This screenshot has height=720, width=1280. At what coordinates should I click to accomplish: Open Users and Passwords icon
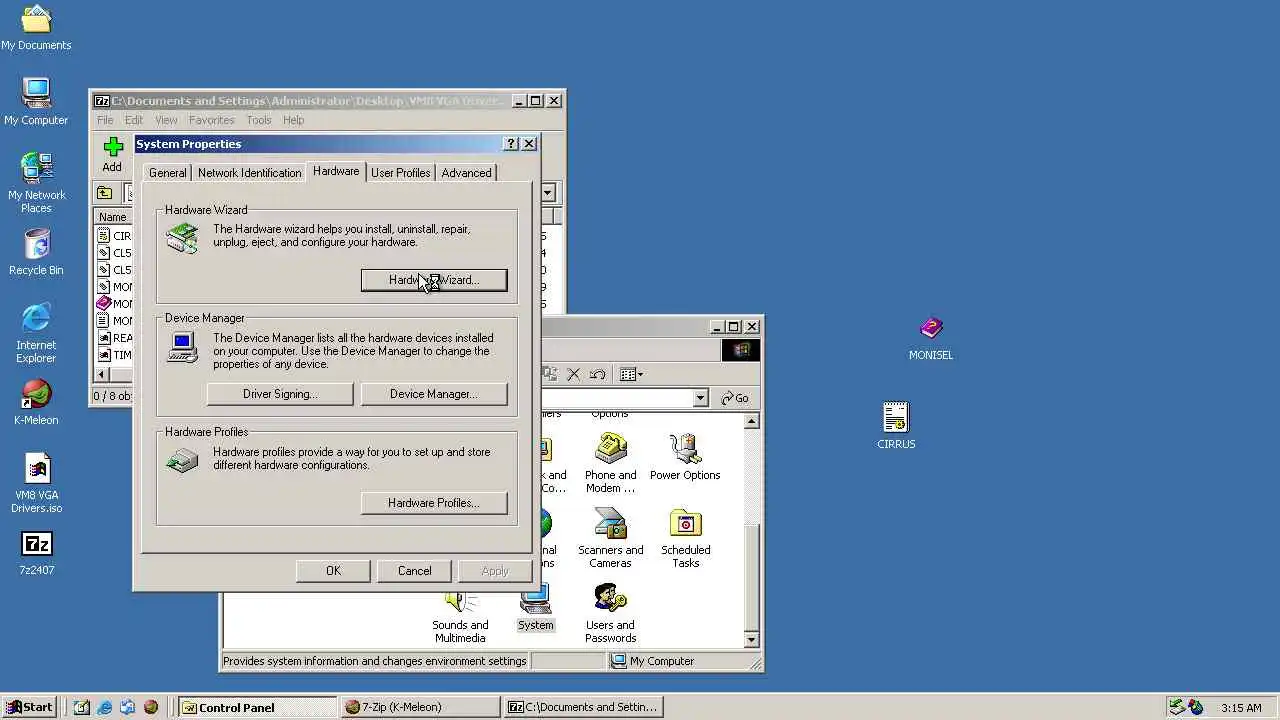610,613
